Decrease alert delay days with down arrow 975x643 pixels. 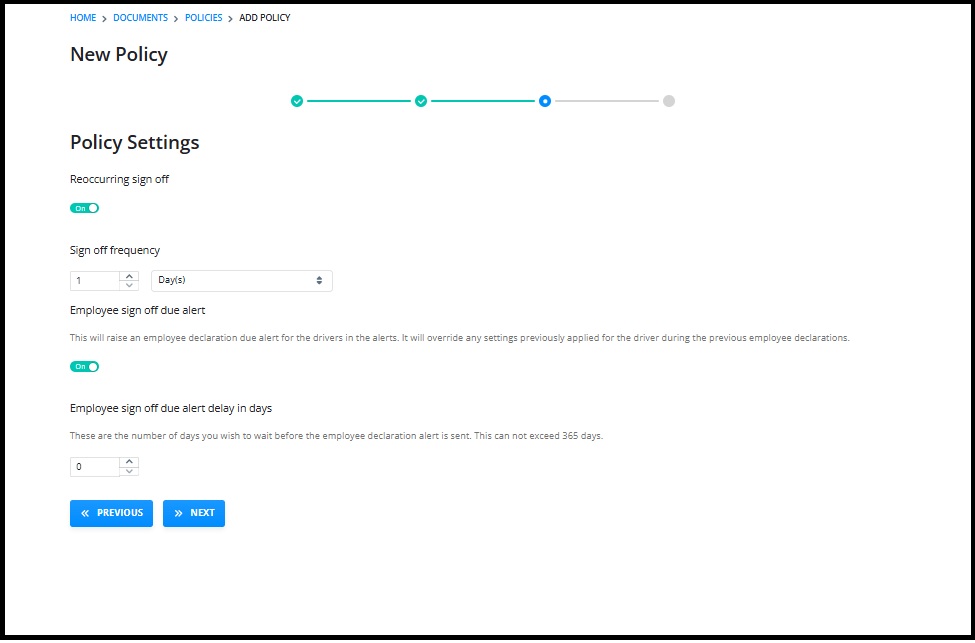click(x=129, y=471)
